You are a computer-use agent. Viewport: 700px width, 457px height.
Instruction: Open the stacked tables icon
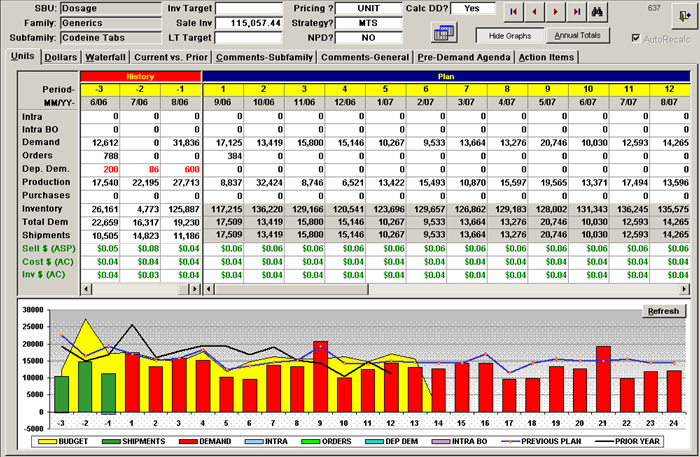click(x=444, y=33)
